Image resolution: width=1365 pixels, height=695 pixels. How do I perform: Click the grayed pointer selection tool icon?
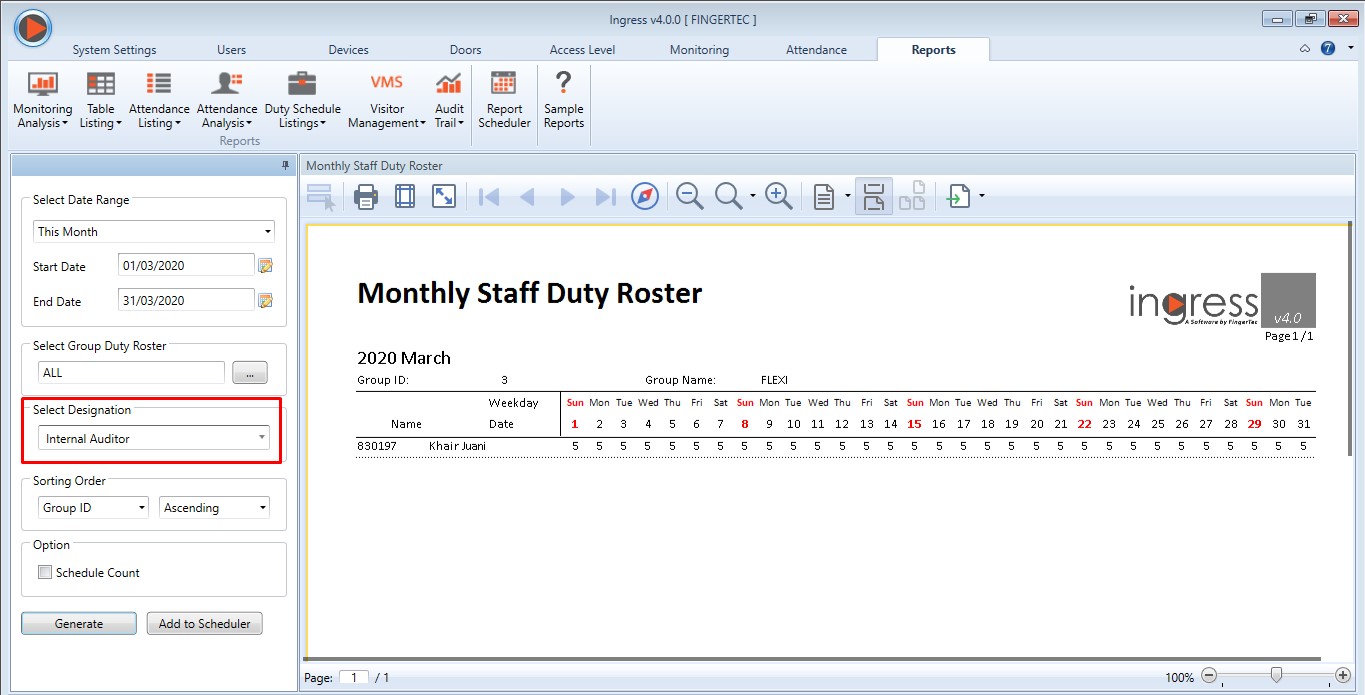(x=321, y=197)
